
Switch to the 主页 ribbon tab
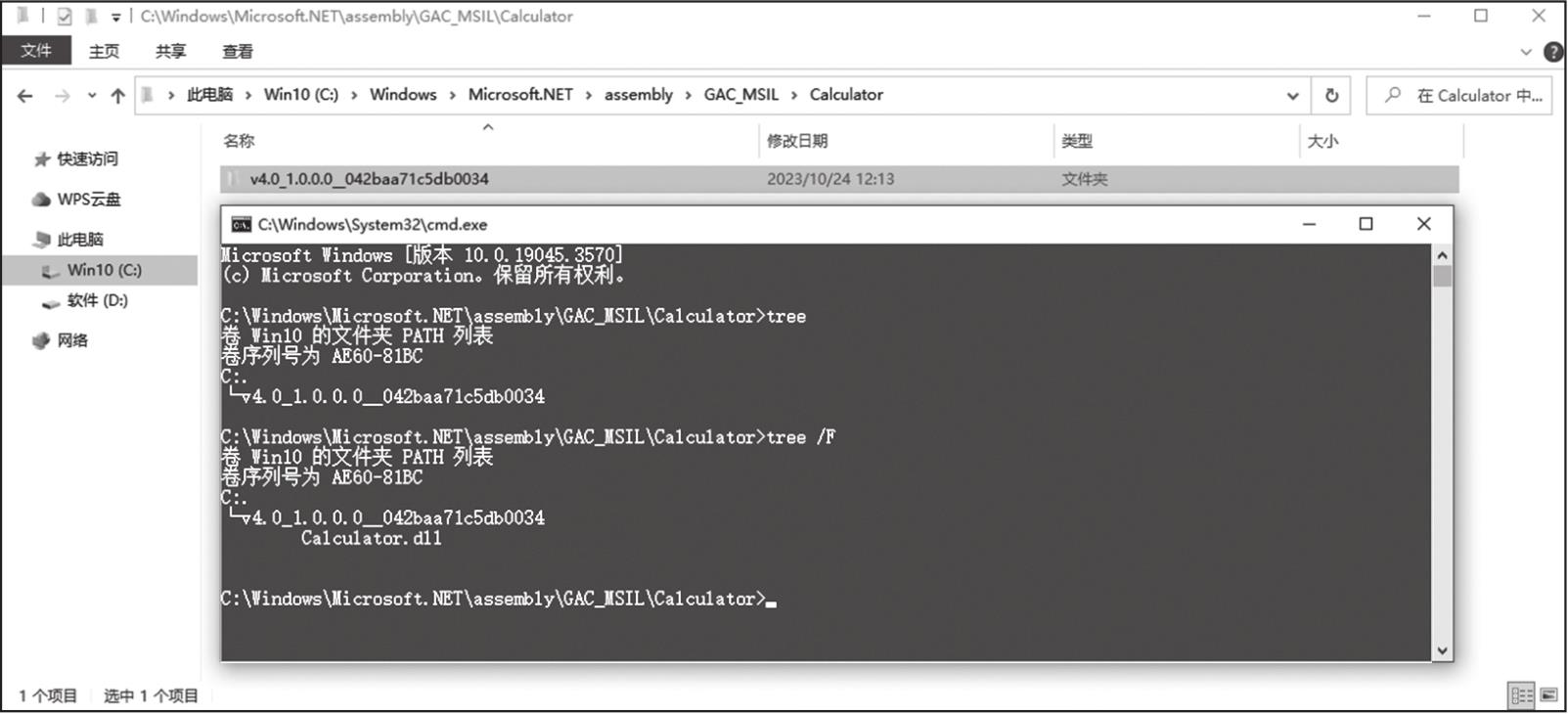click(x=104, y=51)
